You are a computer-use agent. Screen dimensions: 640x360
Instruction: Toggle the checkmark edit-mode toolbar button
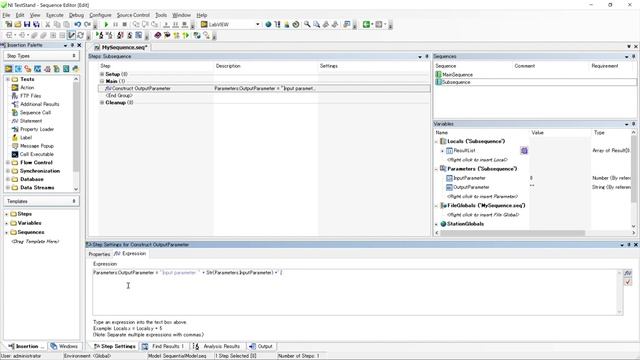[x=71, y=36]
